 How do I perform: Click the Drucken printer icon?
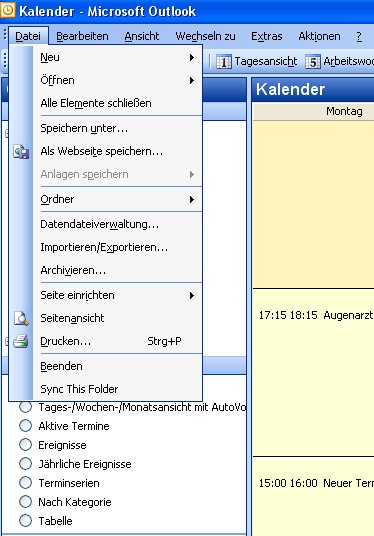point(21,341)
